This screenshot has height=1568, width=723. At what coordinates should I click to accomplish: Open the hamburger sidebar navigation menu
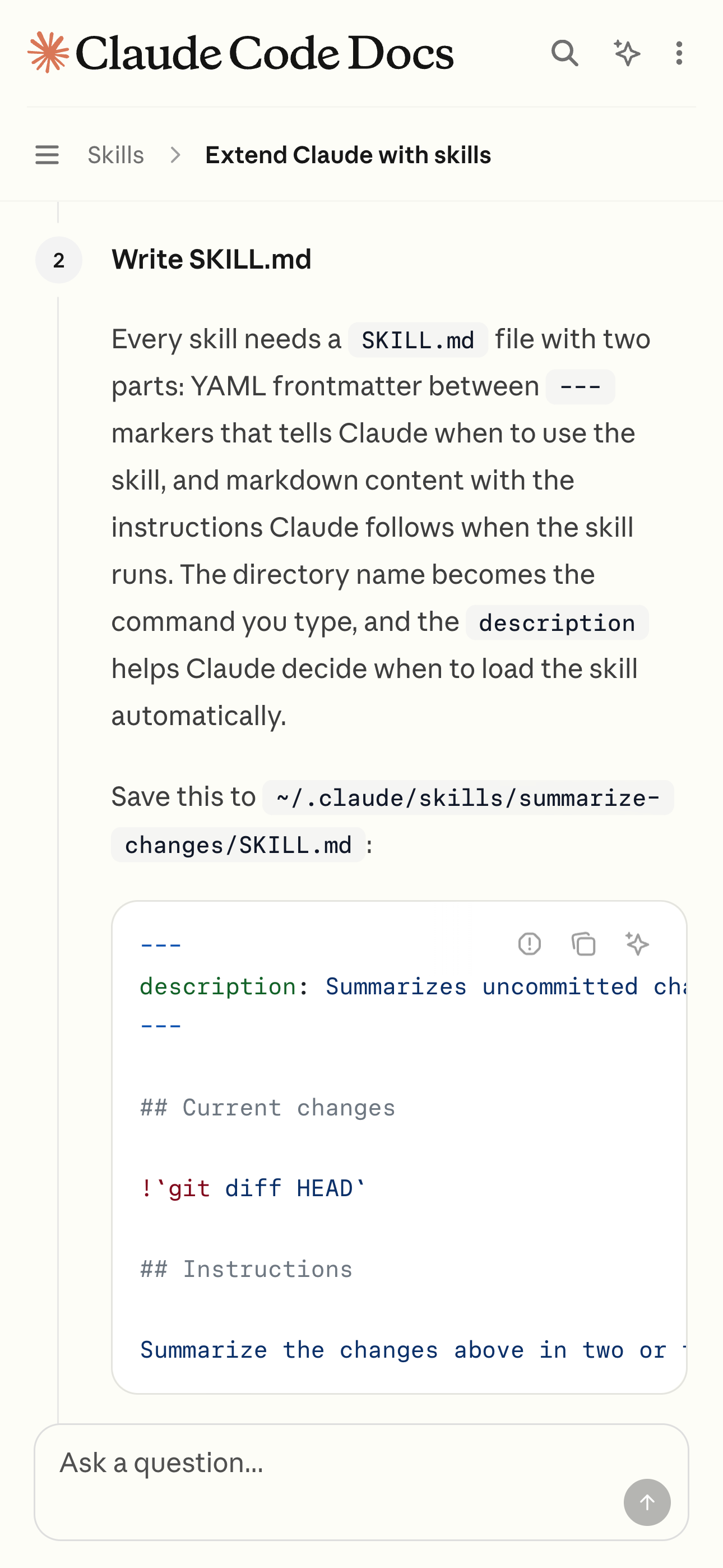47,155
